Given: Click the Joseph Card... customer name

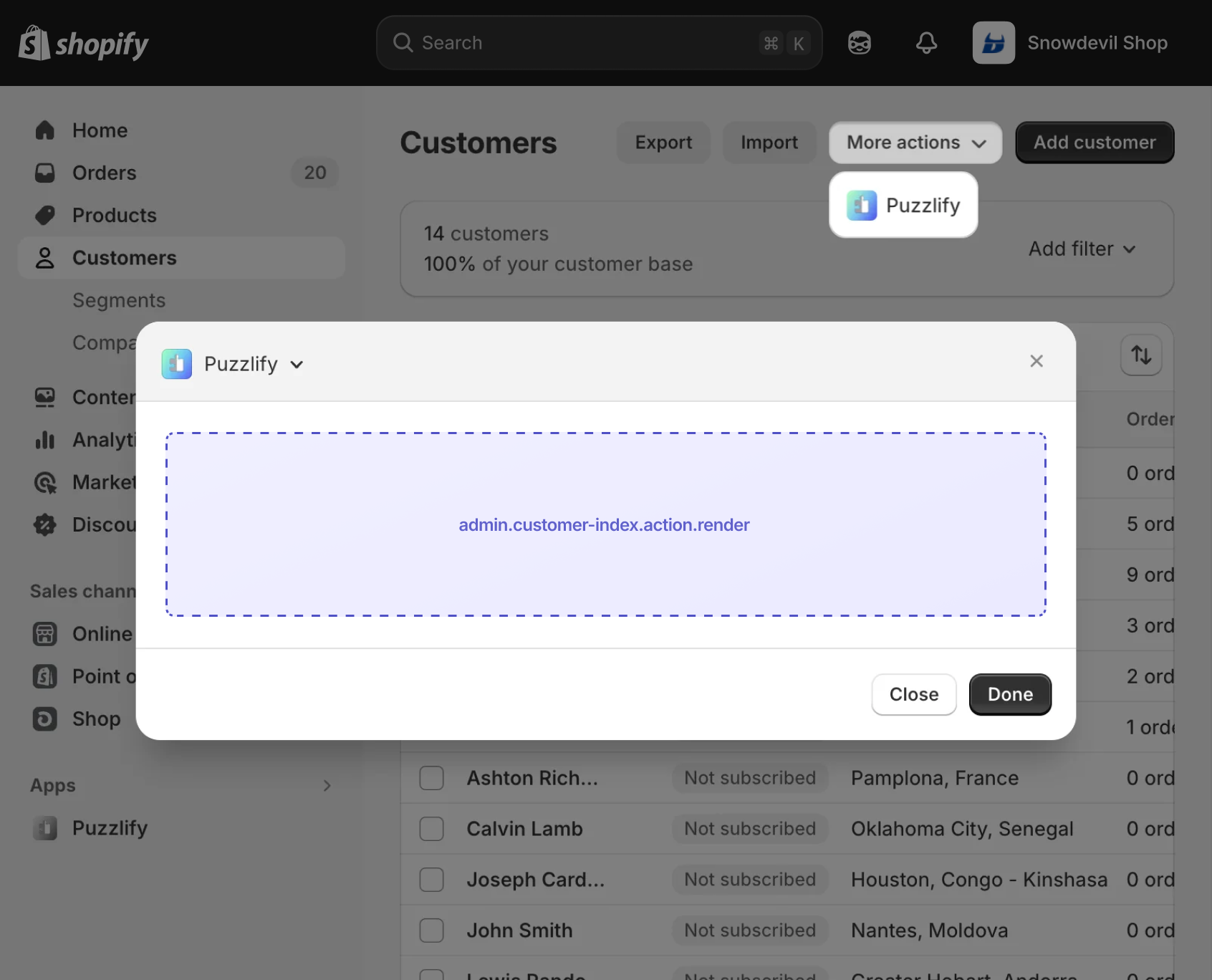Looking at the screenshot, I should 536,880.
